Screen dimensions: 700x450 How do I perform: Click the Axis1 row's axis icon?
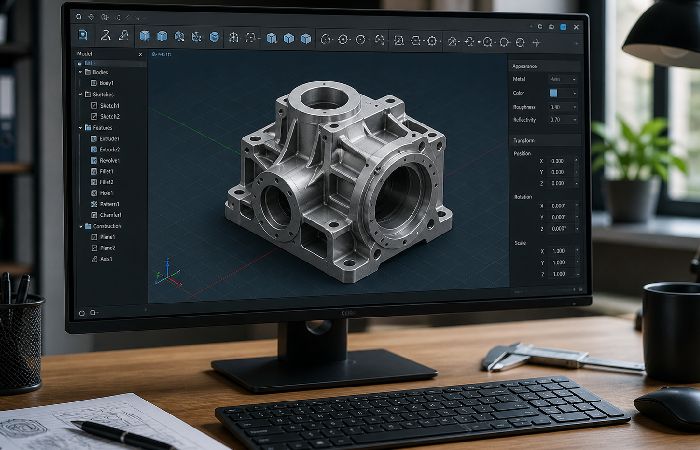tap(94, 259)
